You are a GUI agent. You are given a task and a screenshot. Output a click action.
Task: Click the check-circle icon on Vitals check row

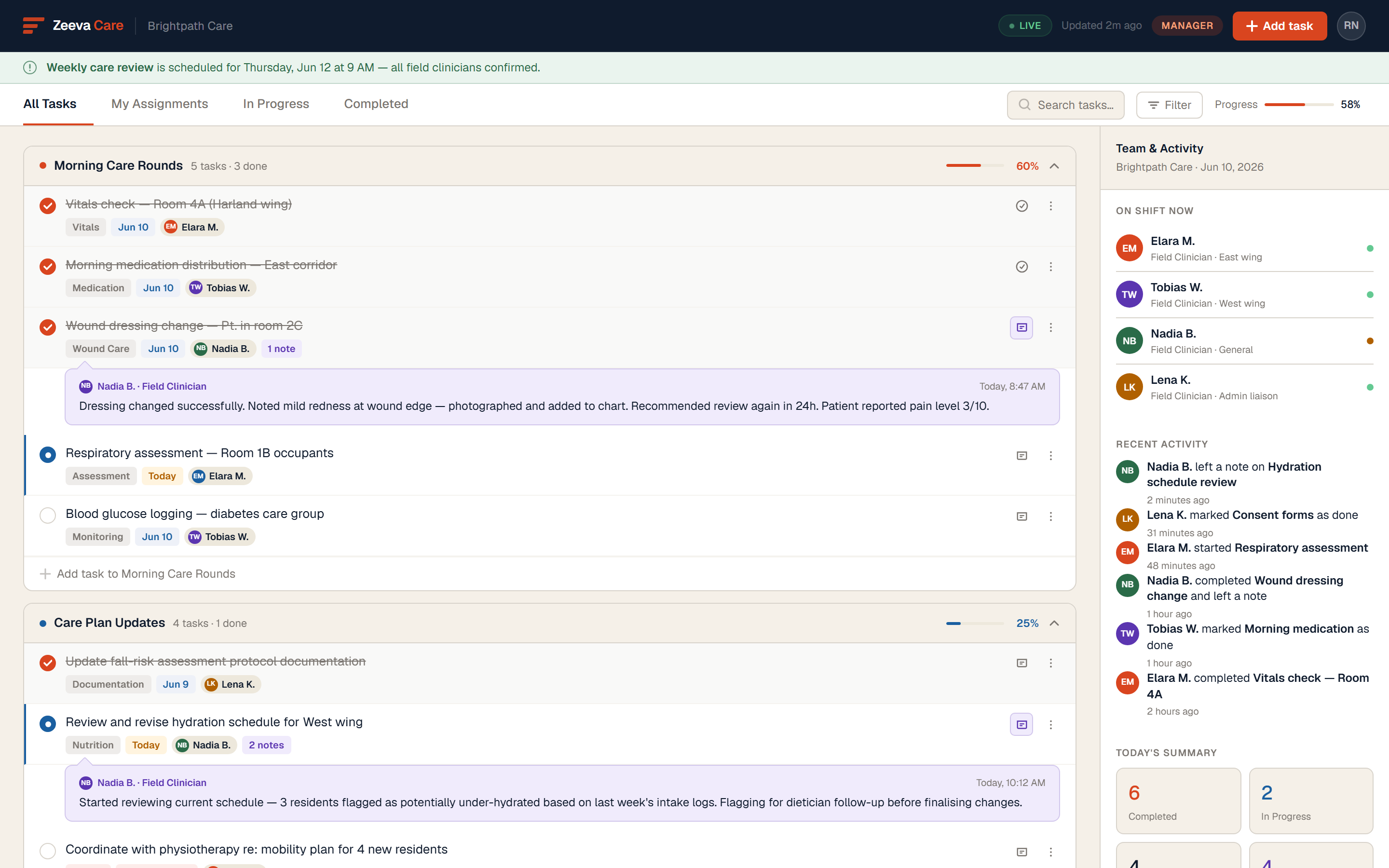click(x=1021, y=206)
